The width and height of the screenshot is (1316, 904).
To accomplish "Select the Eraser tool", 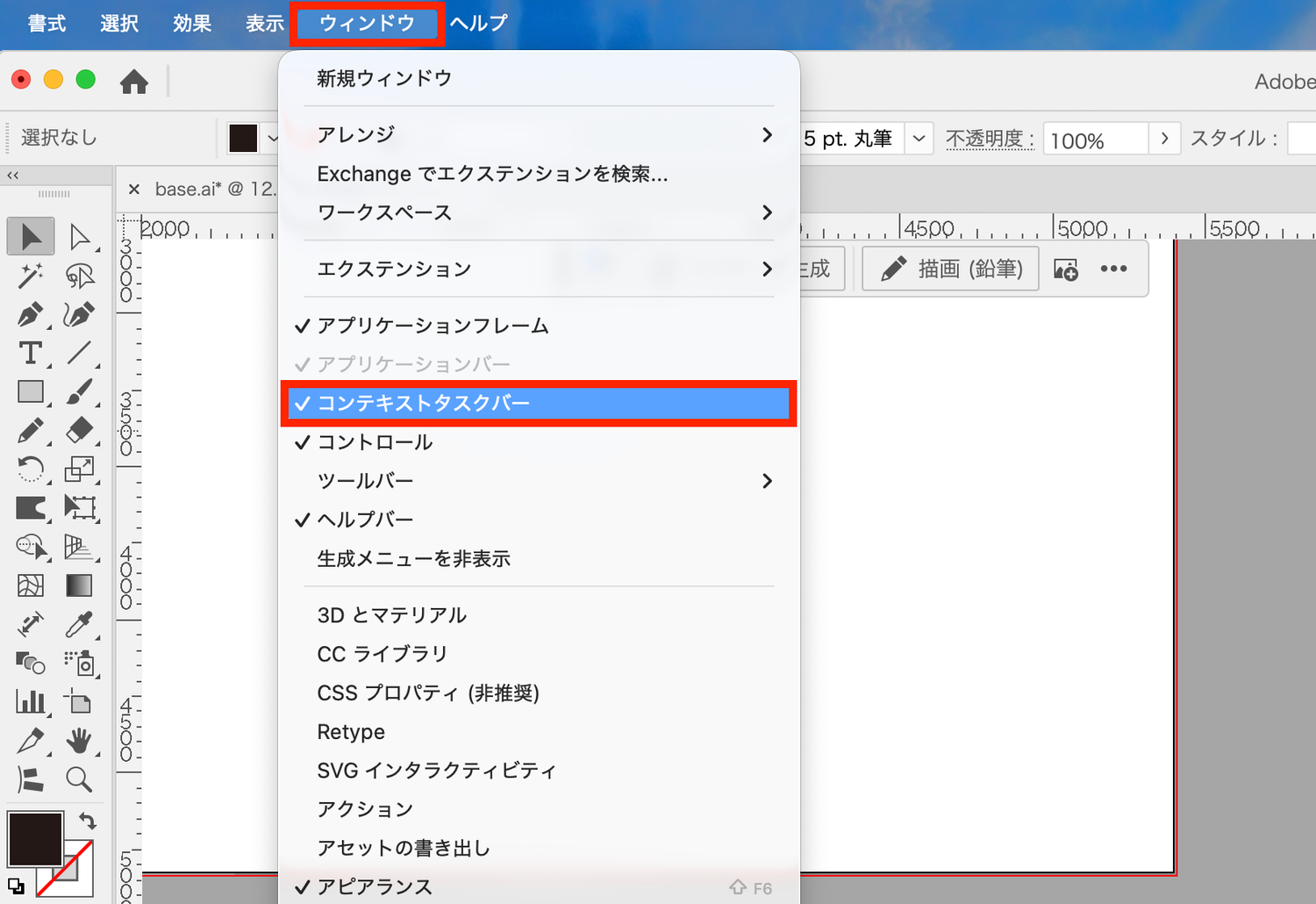I will tap(80, 430).
